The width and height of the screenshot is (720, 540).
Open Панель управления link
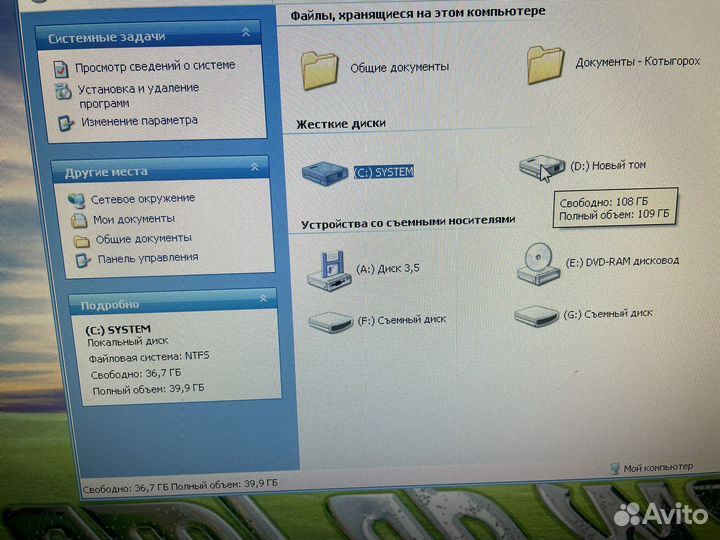147,258
